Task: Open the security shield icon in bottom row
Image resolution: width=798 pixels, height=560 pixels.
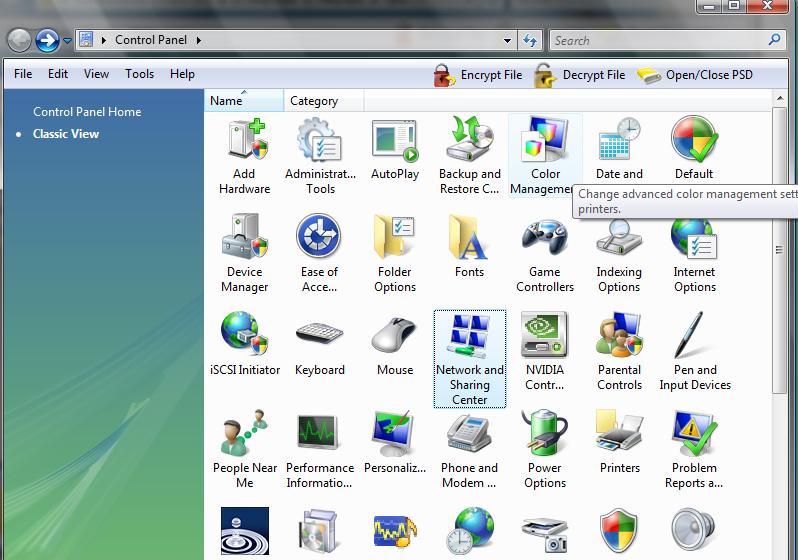Action: pyautogui.click(x=619, y=530)
